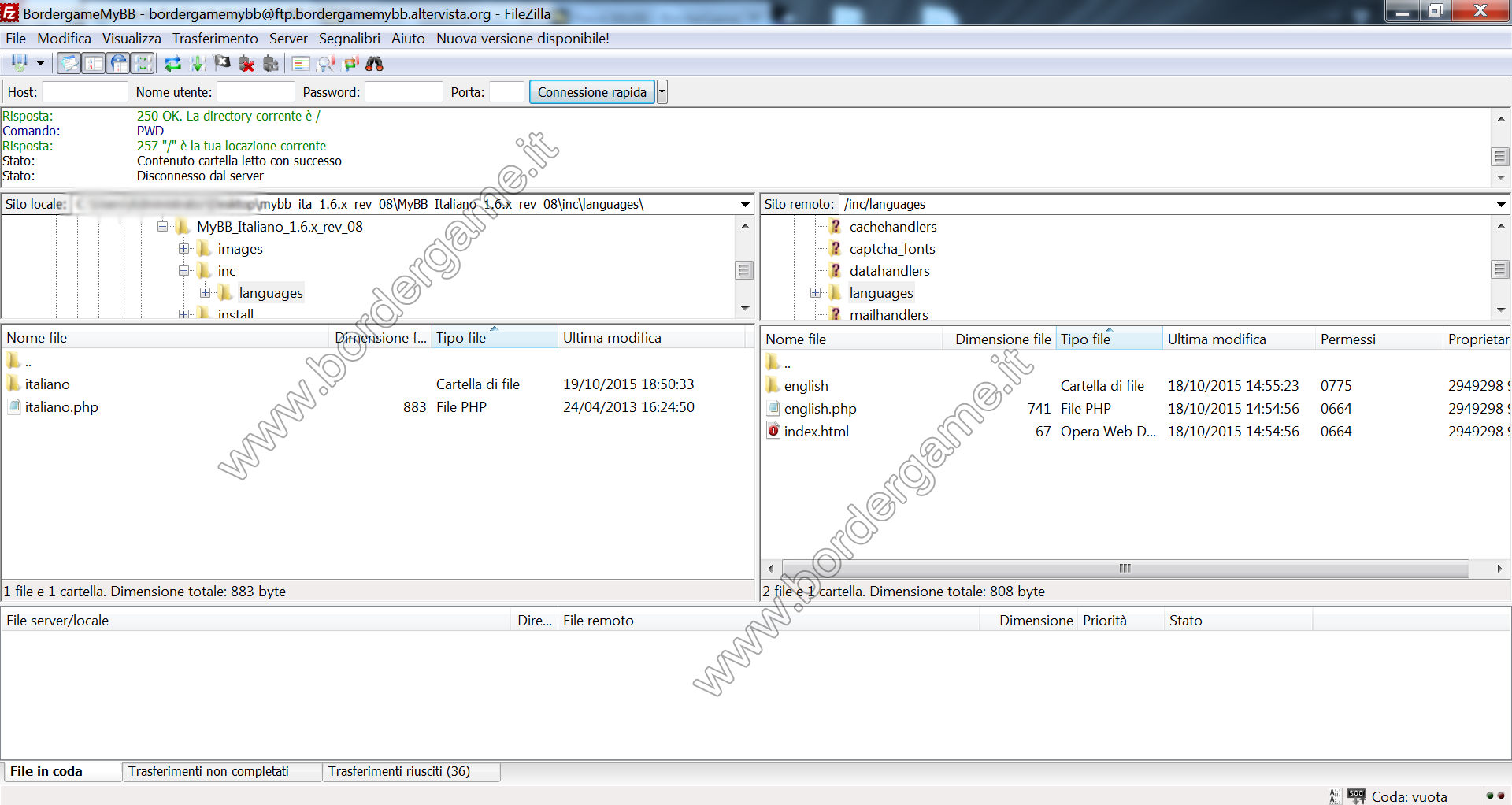1512x805 pixels.
Task: Open the directory listing filters dialog
Action: pyautogui.click(x=301, y=63)
